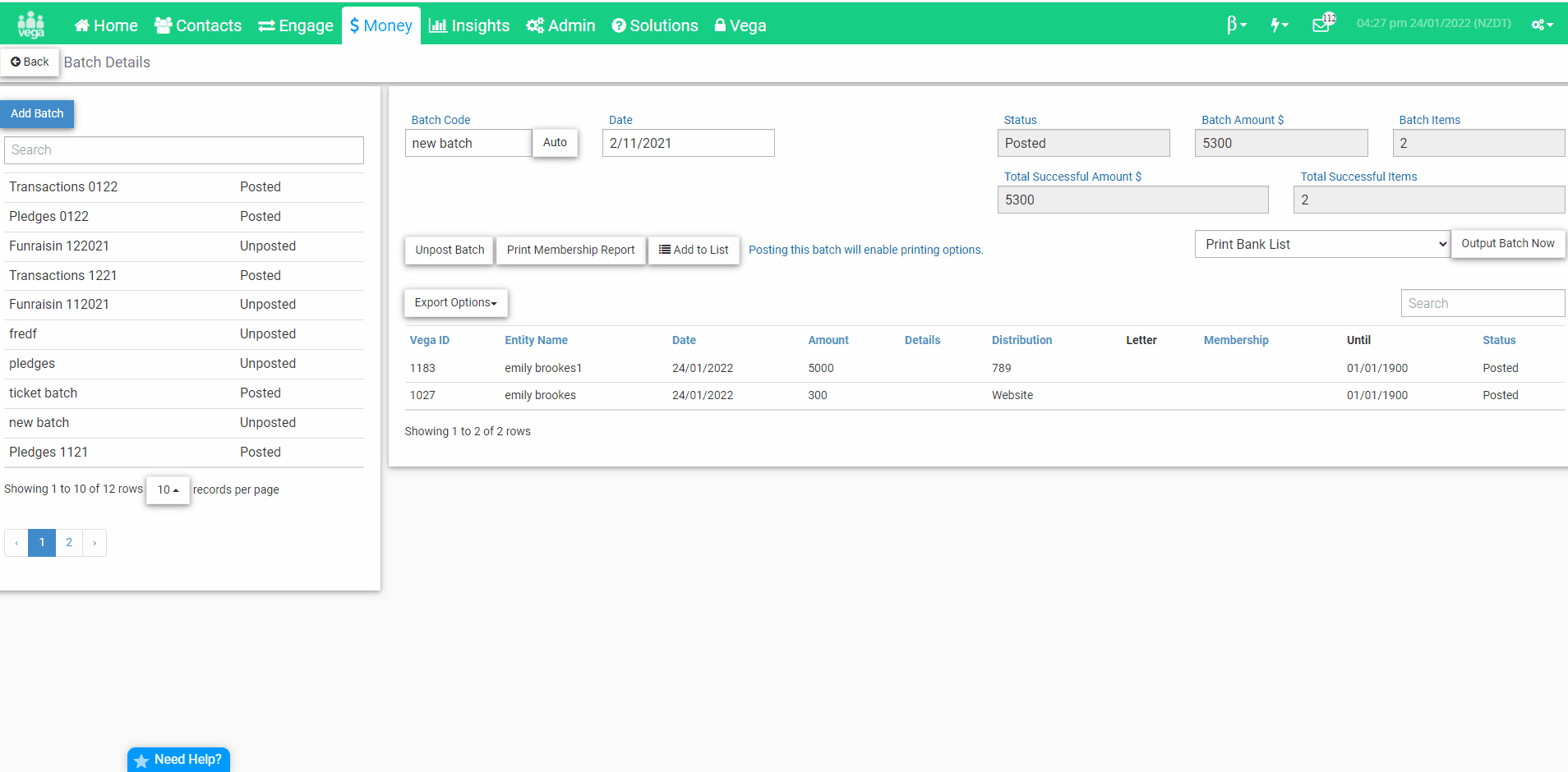Open the Admin menu

tap(560, 25)
